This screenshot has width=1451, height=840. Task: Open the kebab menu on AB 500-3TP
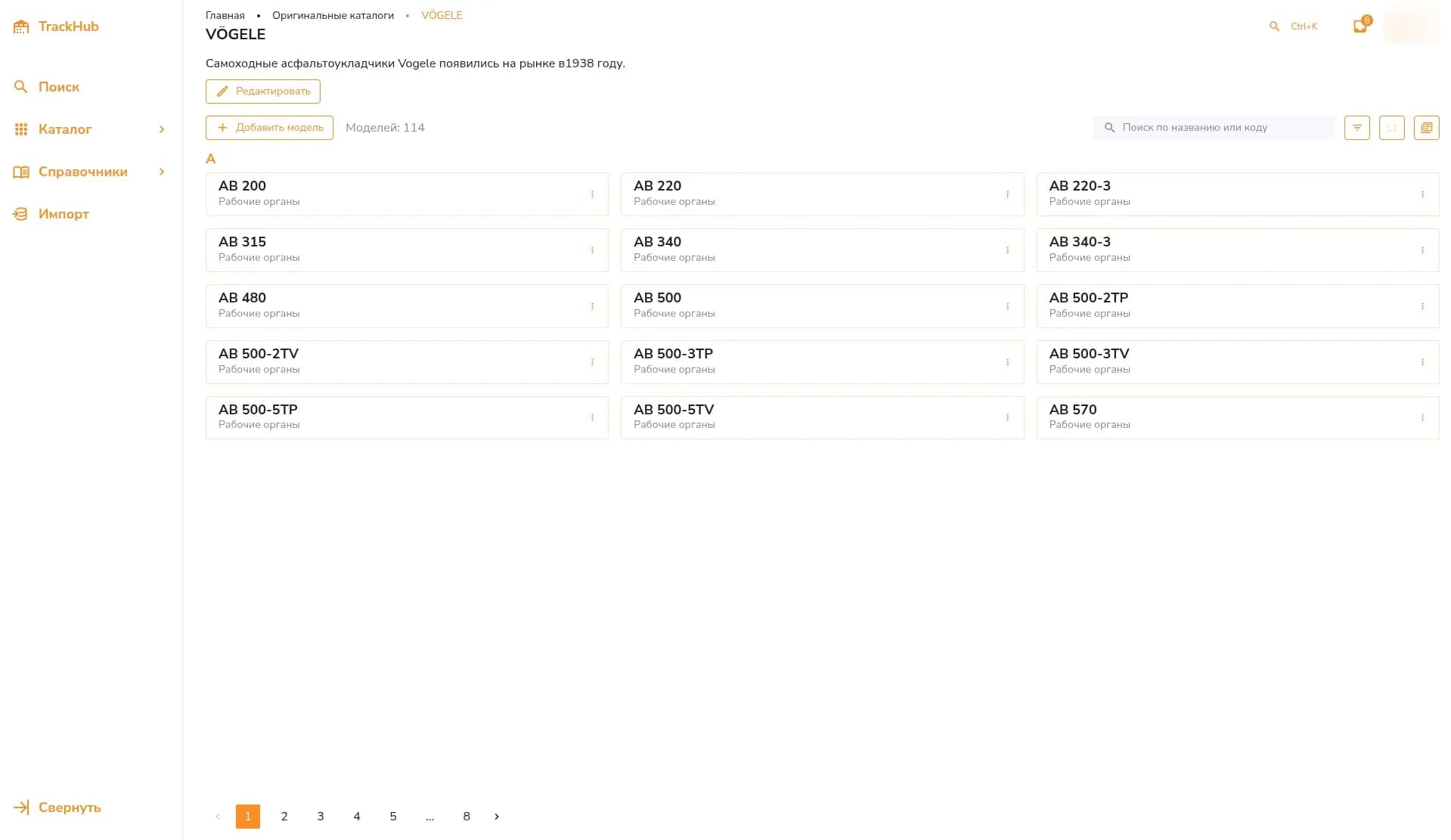[x=1007, y=362]
